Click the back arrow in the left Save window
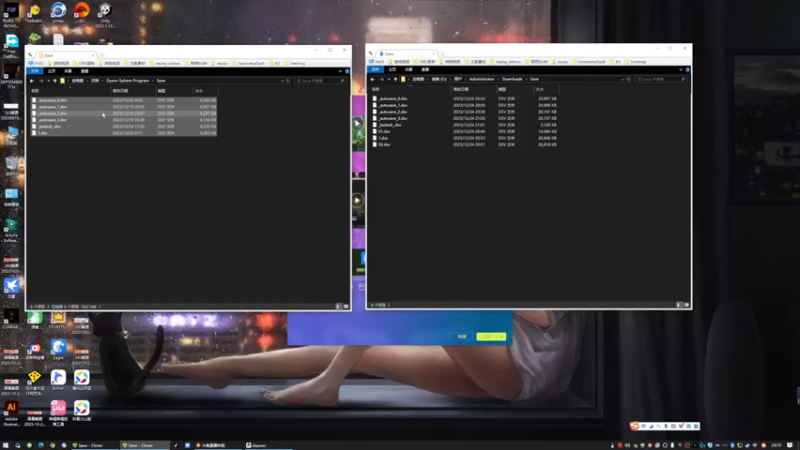Viewport: 800px width, 450px height. click(x=32, y=81)
